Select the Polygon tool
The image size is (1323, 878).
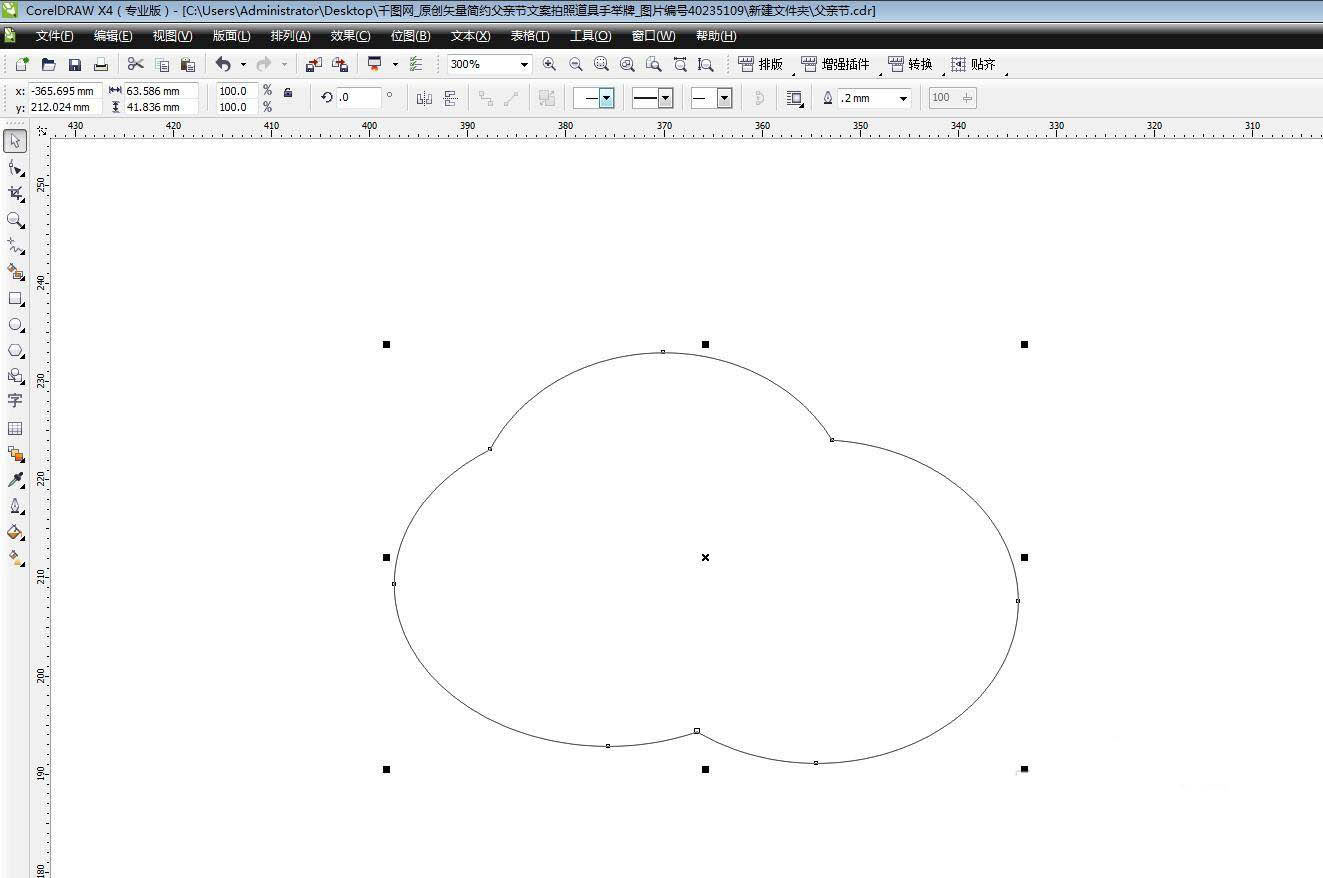[x=15, y=351]
